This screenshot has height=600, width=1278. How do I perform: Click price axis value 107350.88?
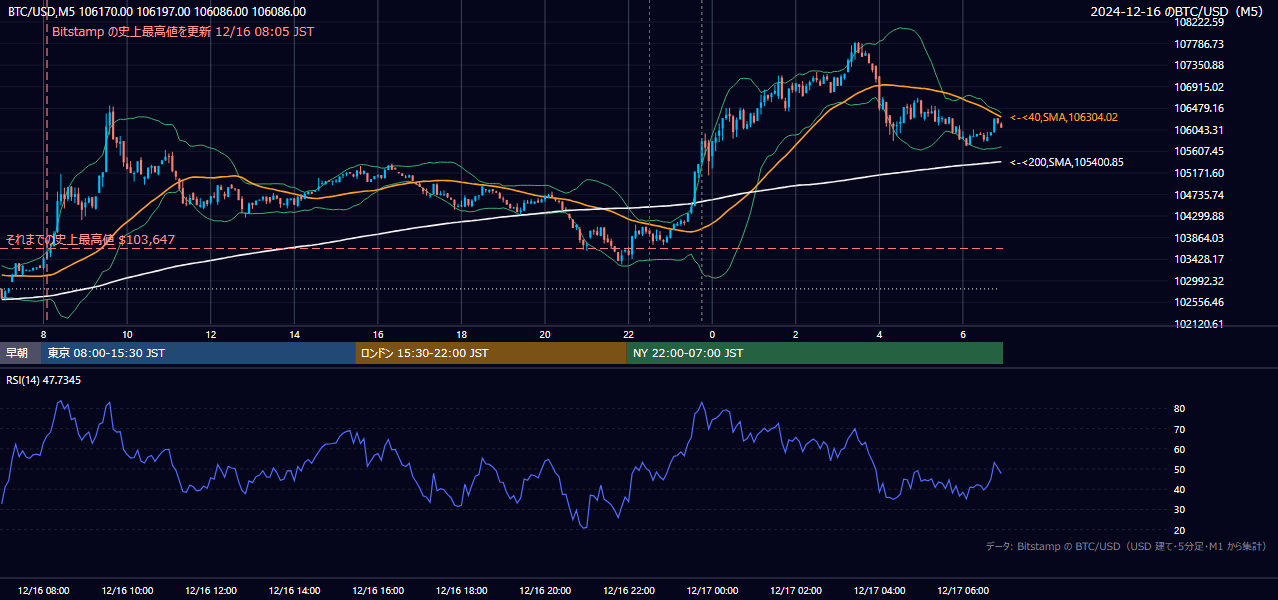[x=1199, y=65]
